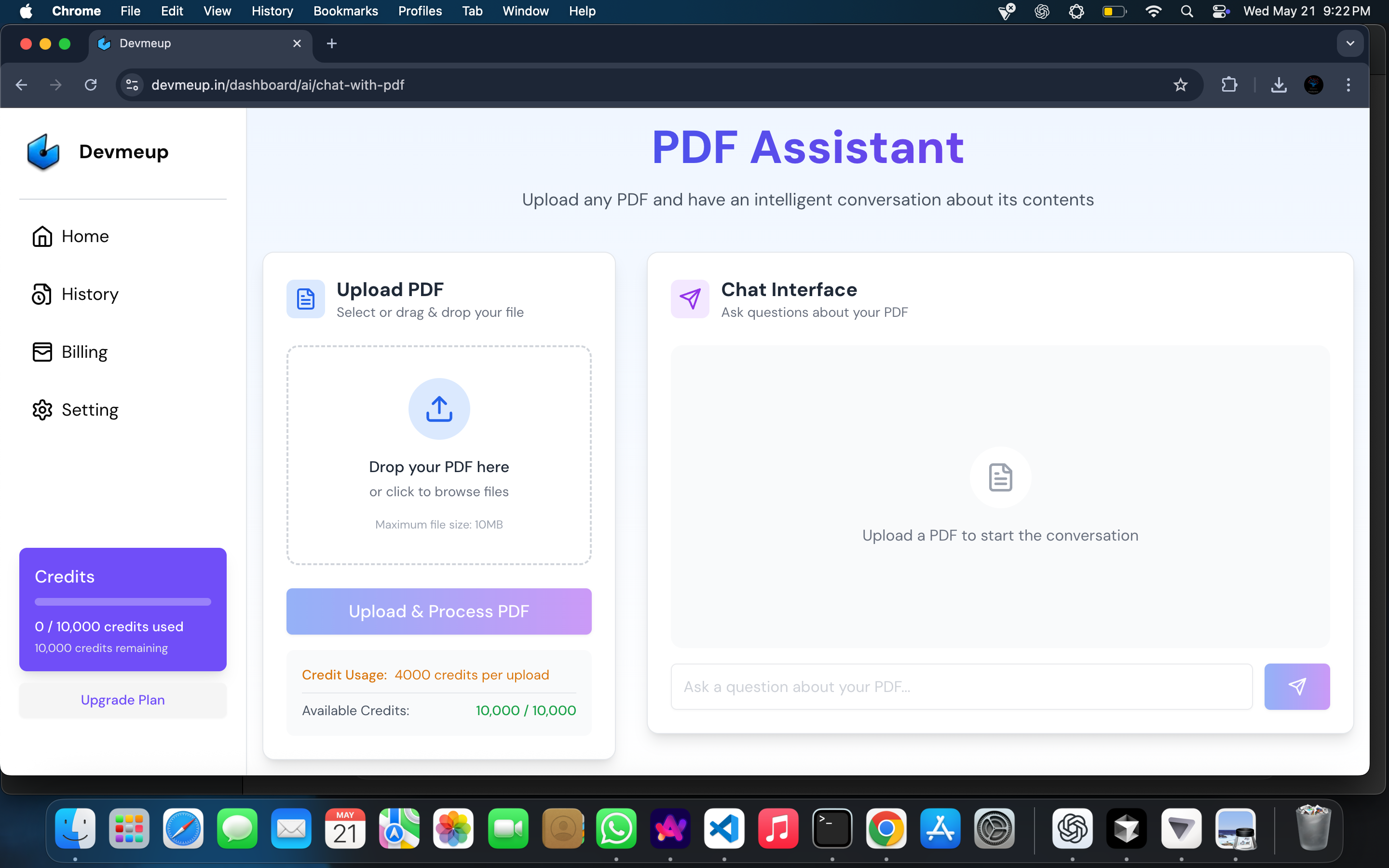Open Visual Studio Code from the dock
The image size is (1389, 868).
click(x=724, y=828)
